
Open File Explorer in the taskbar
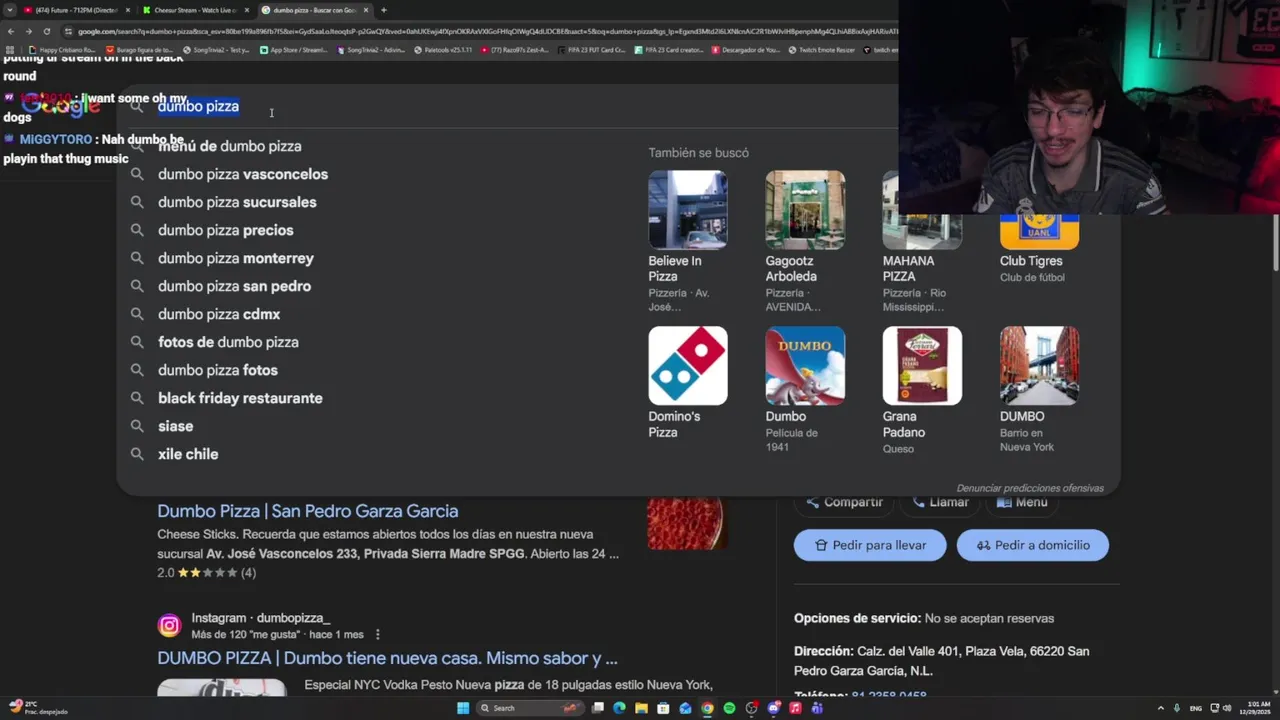click(x=641, y=708)
